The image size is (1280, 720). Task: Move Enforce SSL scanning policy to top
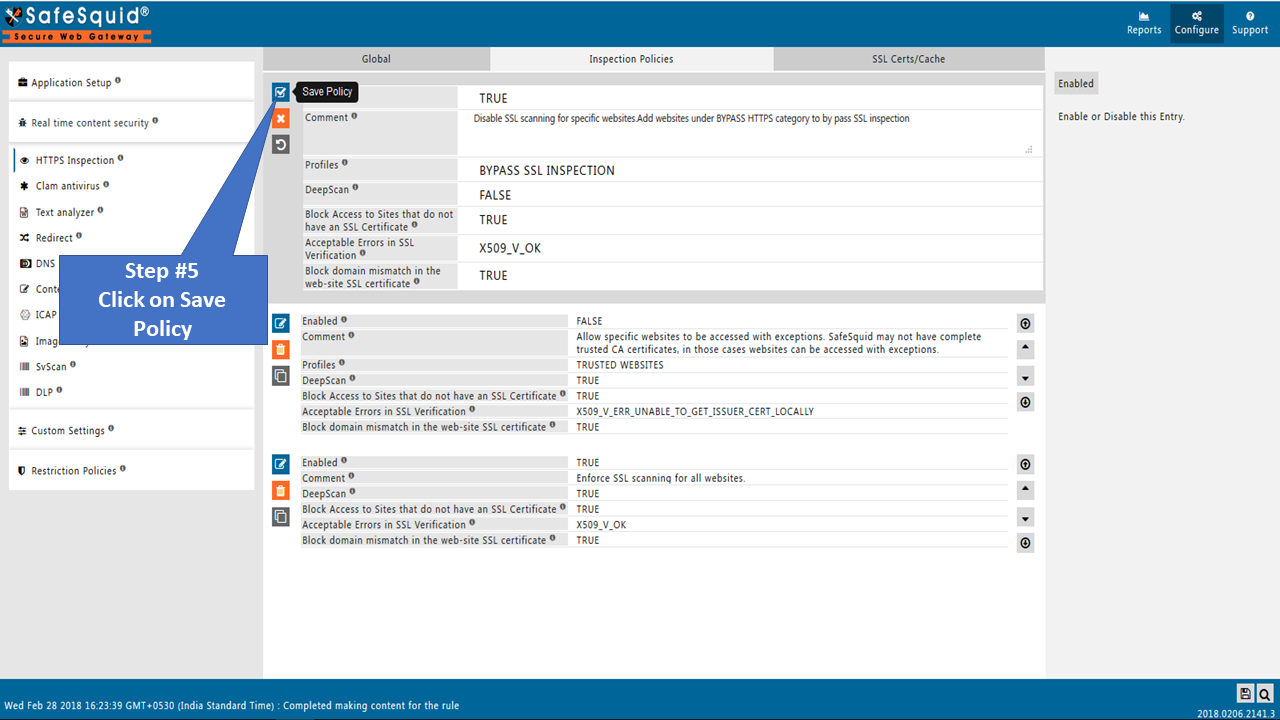click(x=1025, y=464)
